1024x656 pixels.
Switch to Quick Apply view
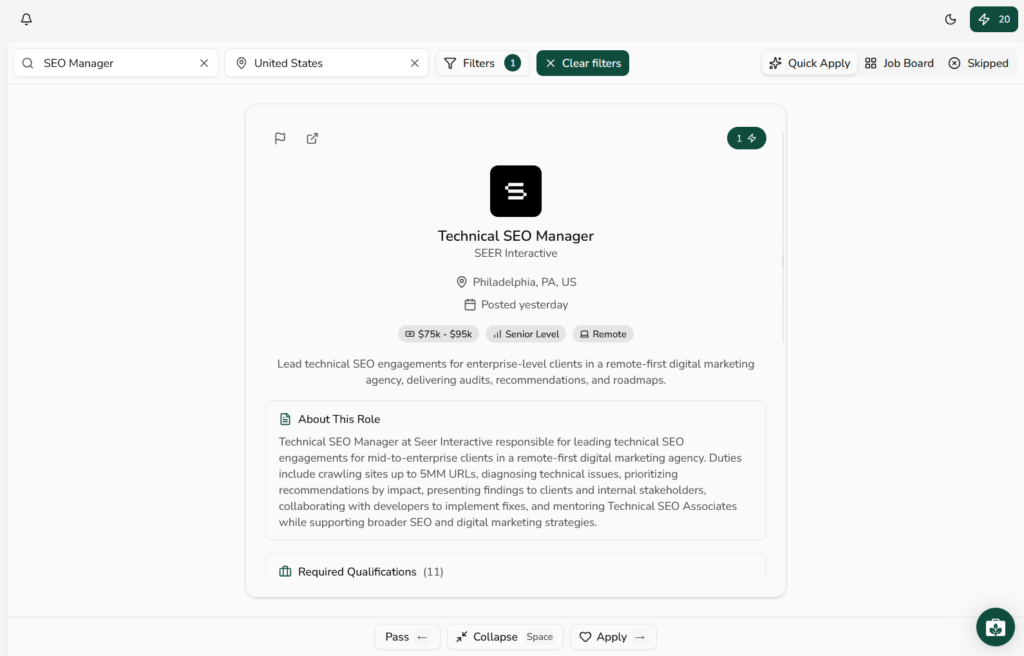pos(809,63)
